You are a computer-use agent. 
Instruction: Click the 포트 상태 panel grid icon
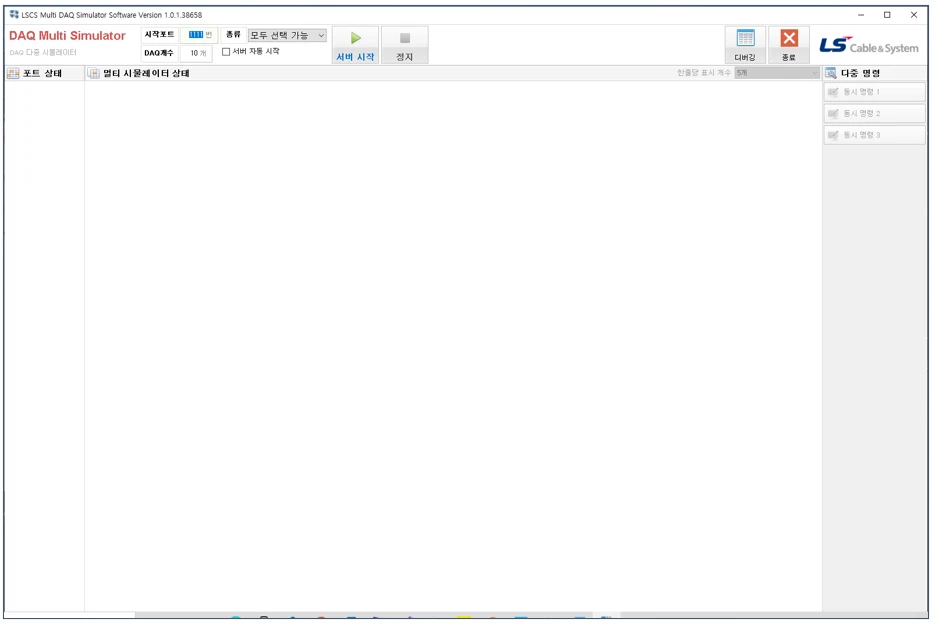13,73
